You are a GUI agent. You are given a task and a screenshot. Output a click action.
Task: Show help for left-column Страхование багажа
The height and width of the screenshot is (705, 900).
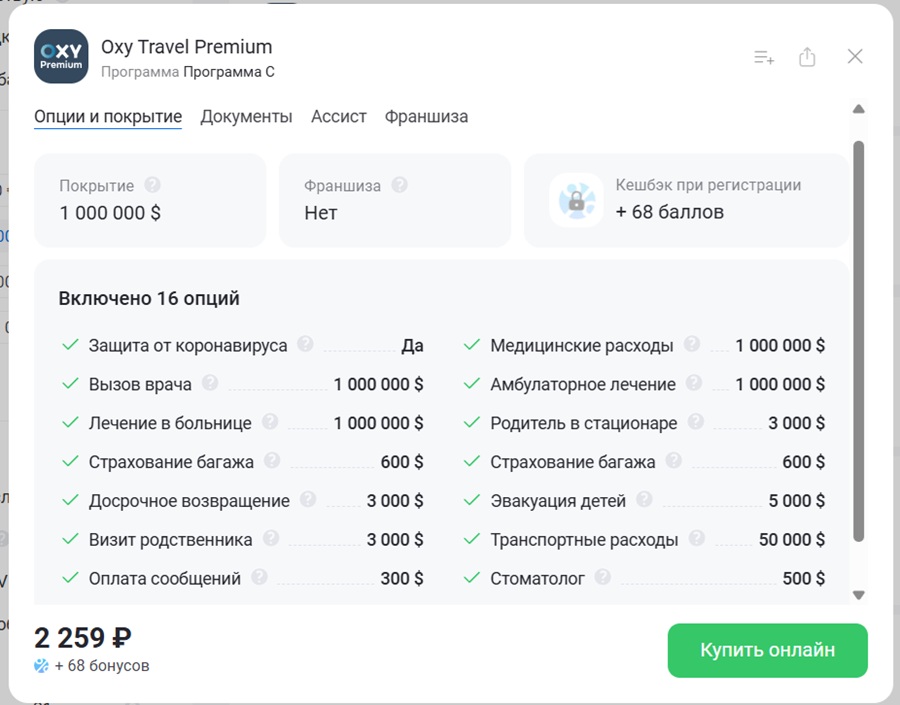click(x=271, y=460)
